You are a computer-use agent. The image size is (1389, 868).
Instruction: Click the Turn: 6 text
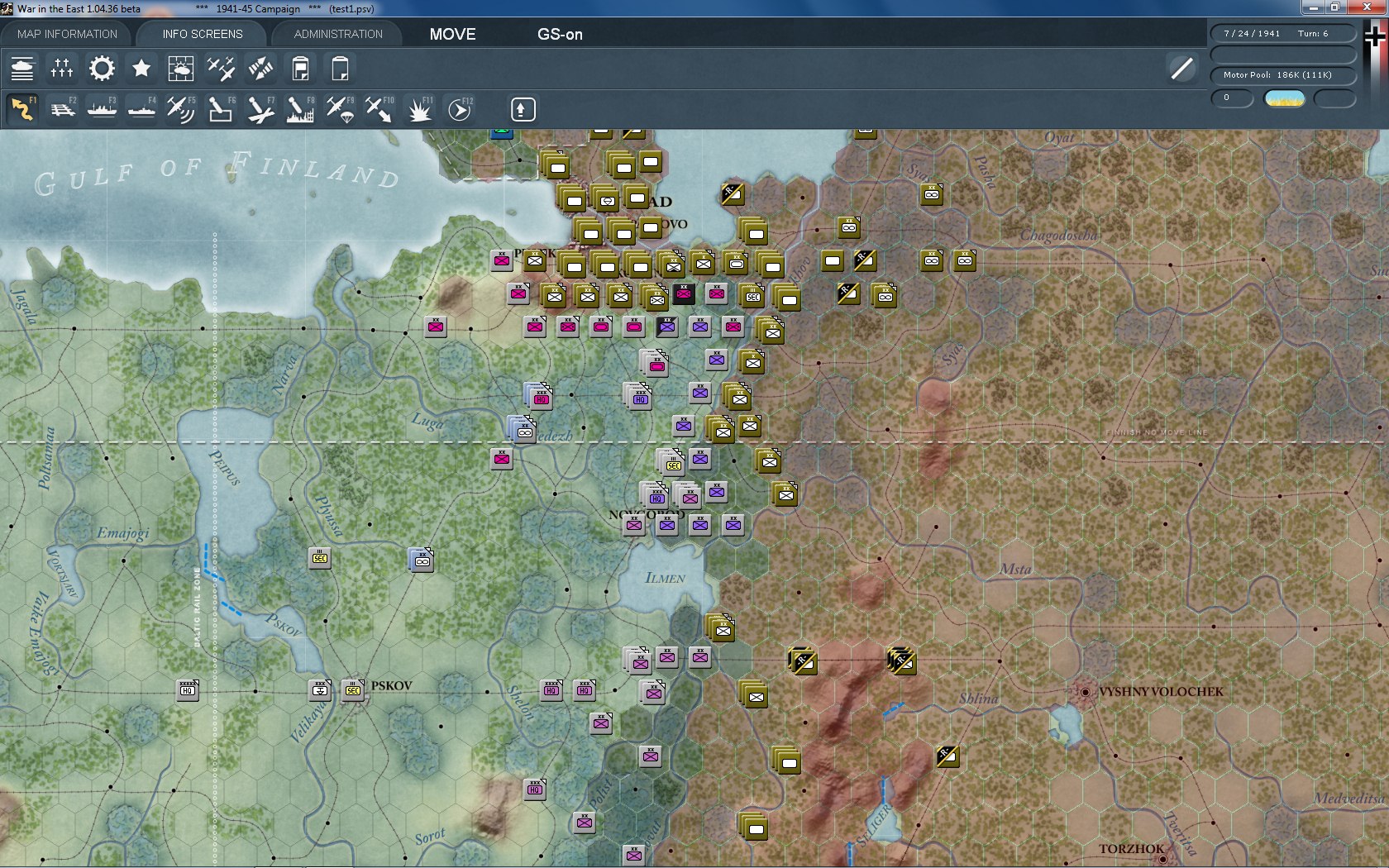click(1313, 34)
